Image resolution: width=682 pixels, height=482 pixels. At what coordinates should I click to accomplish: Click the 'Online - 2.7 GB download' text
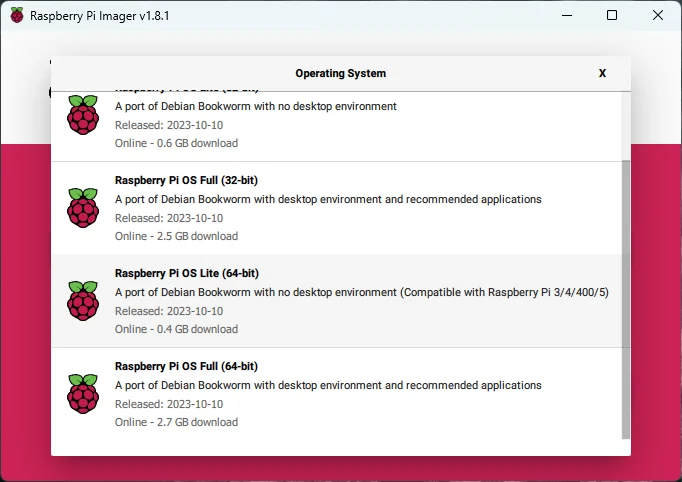click(176, 422)
